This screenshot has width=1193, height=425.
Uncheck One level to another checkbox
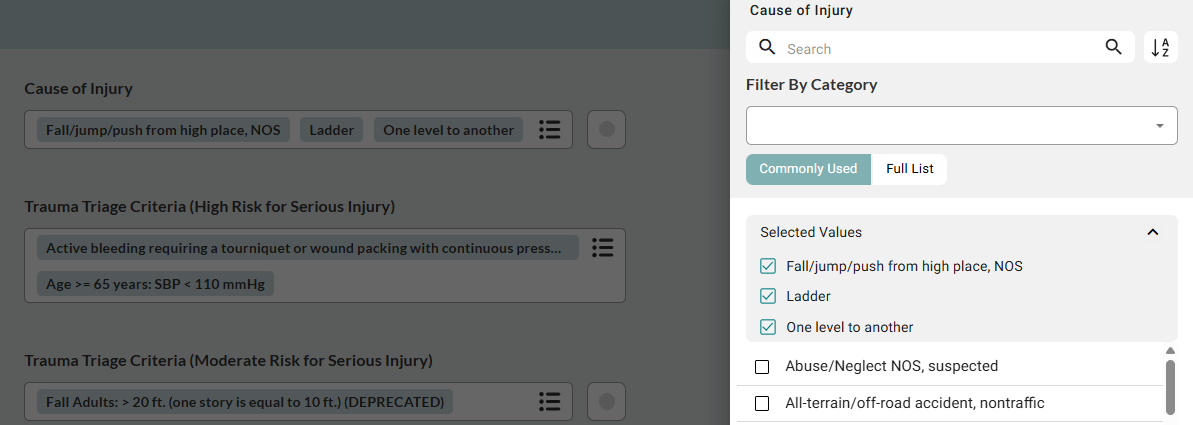tap(768, 327)
